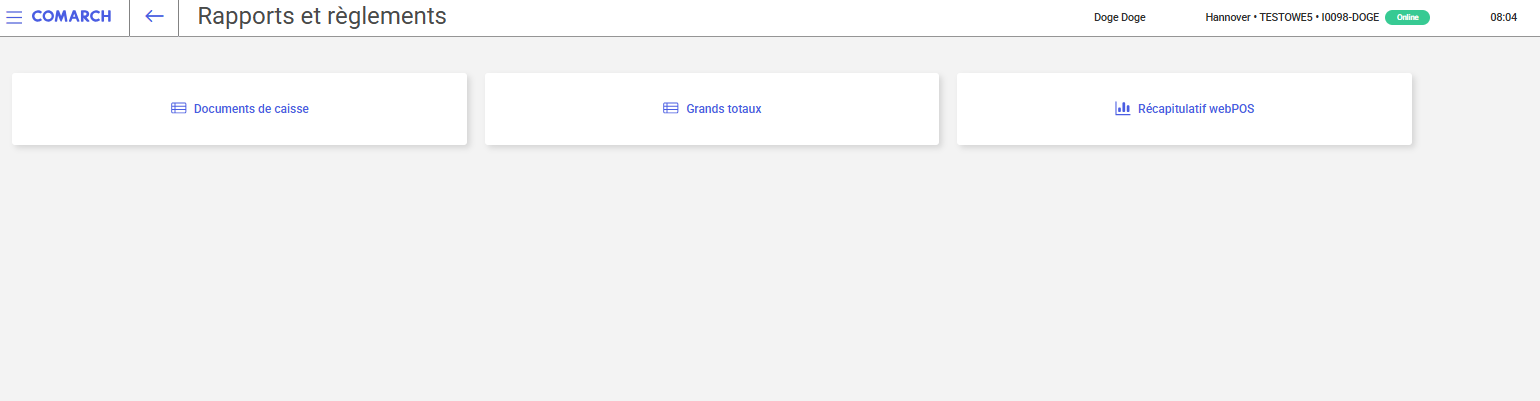Screen dimensions: 1540x401
Task: Click the Hannover location text
Action: (1228, 17)
